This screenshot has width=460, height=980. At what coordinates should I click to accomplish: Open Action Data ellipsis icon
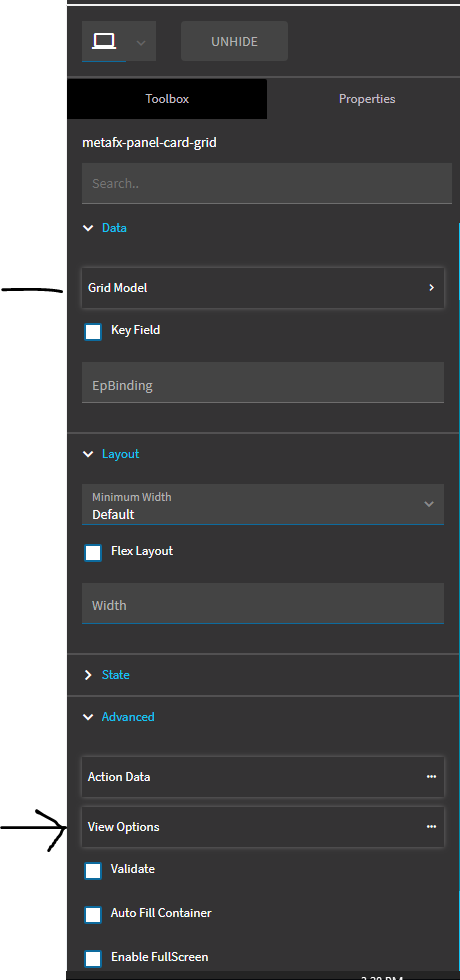click(431, 776)
